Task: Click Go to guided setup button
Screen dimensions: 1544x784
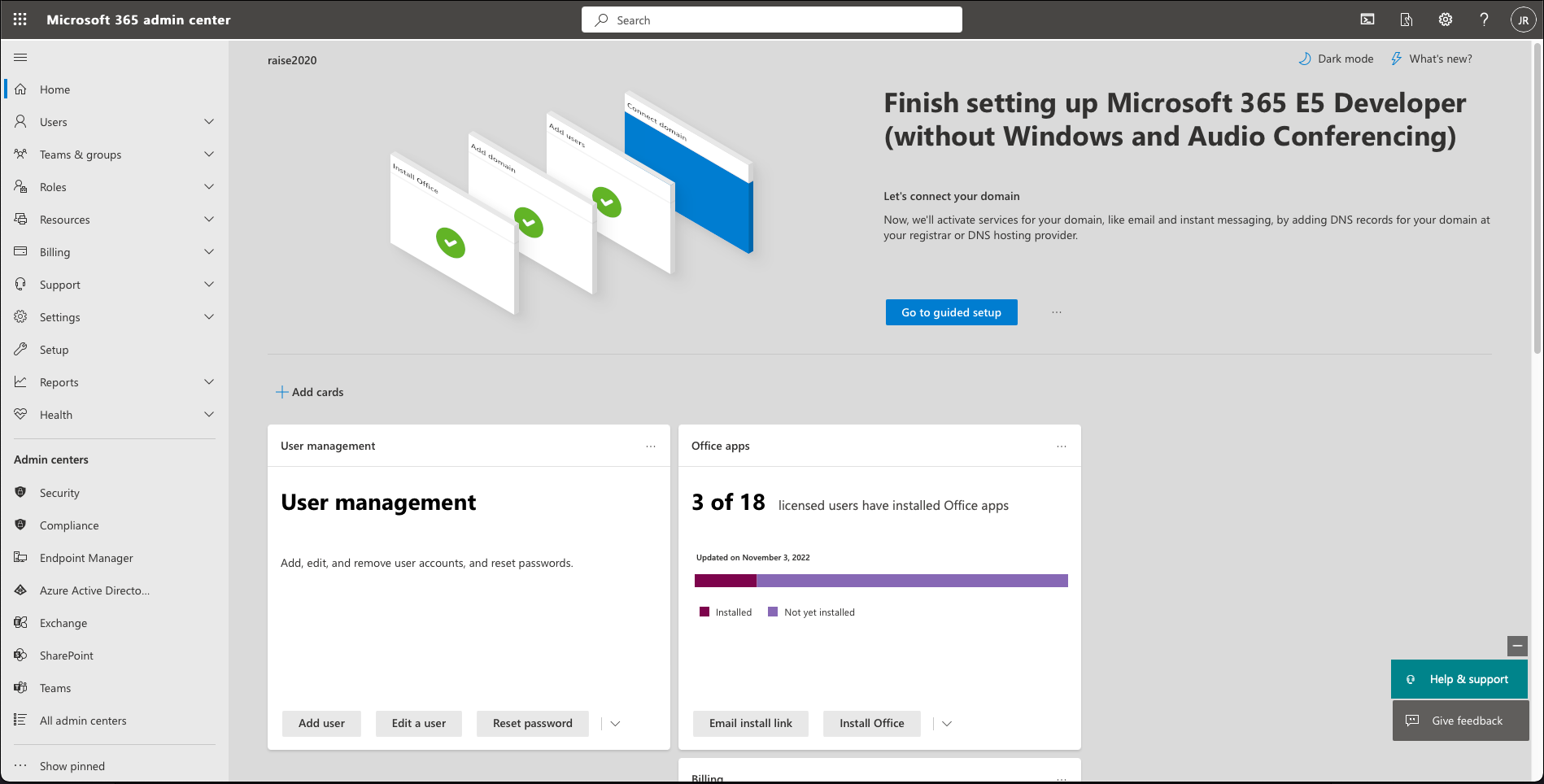Action: point(951,312)
